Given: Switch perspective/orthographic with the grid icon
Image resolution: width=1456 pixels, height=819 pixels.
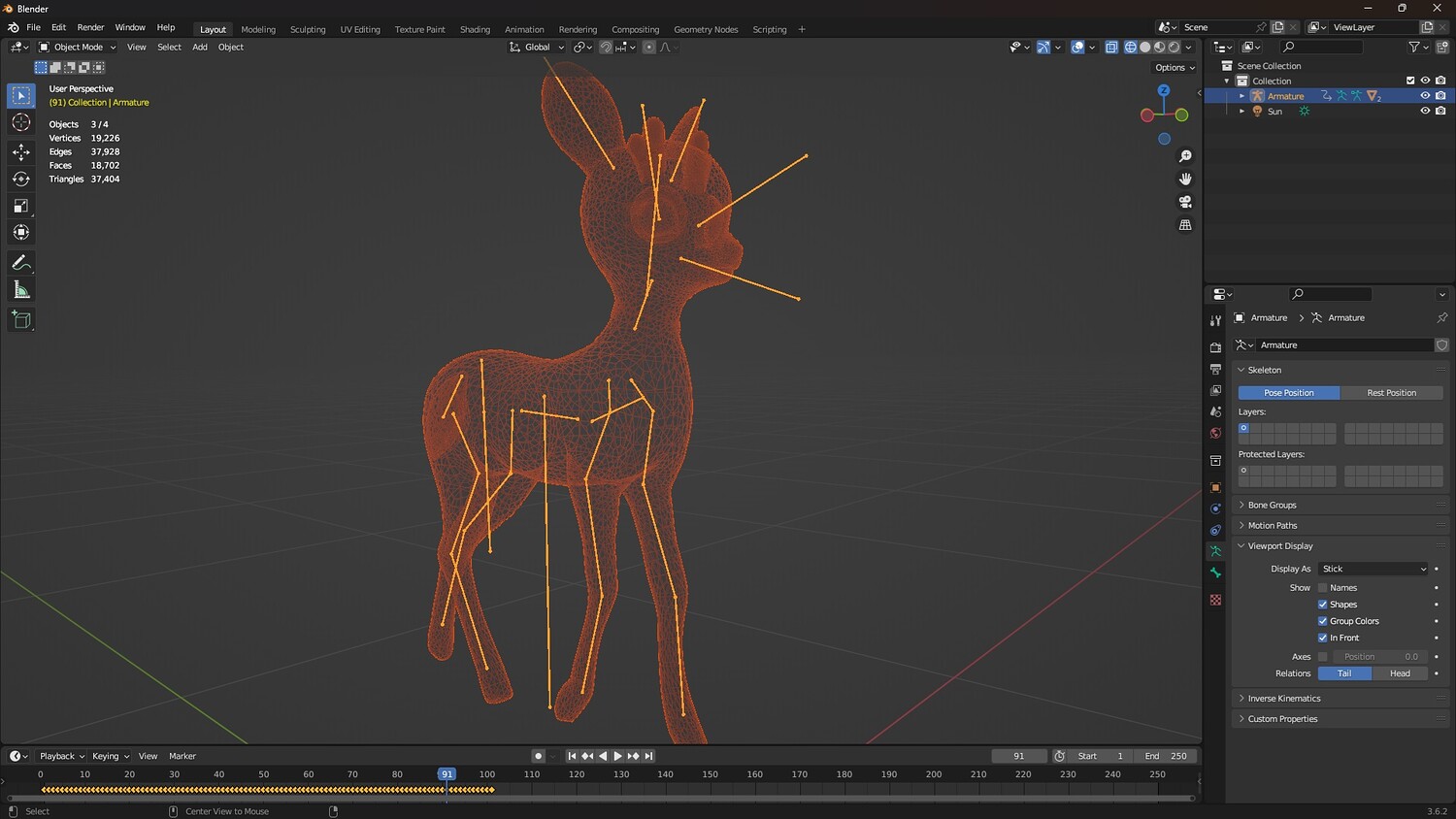Looking at the screenshot, I should point(1185,225).
